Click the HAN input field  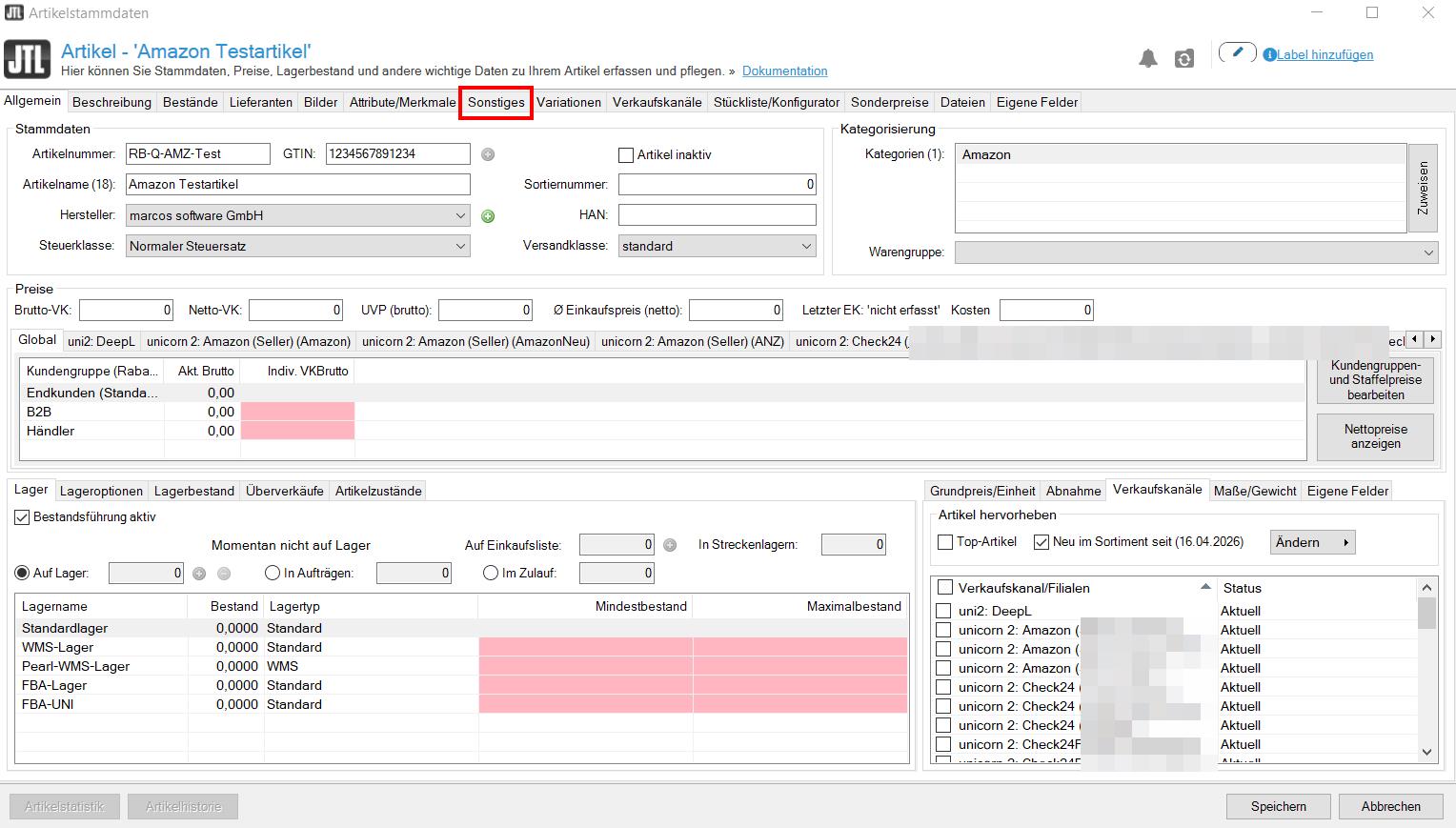pyautogui.click(x=718, y=215)
